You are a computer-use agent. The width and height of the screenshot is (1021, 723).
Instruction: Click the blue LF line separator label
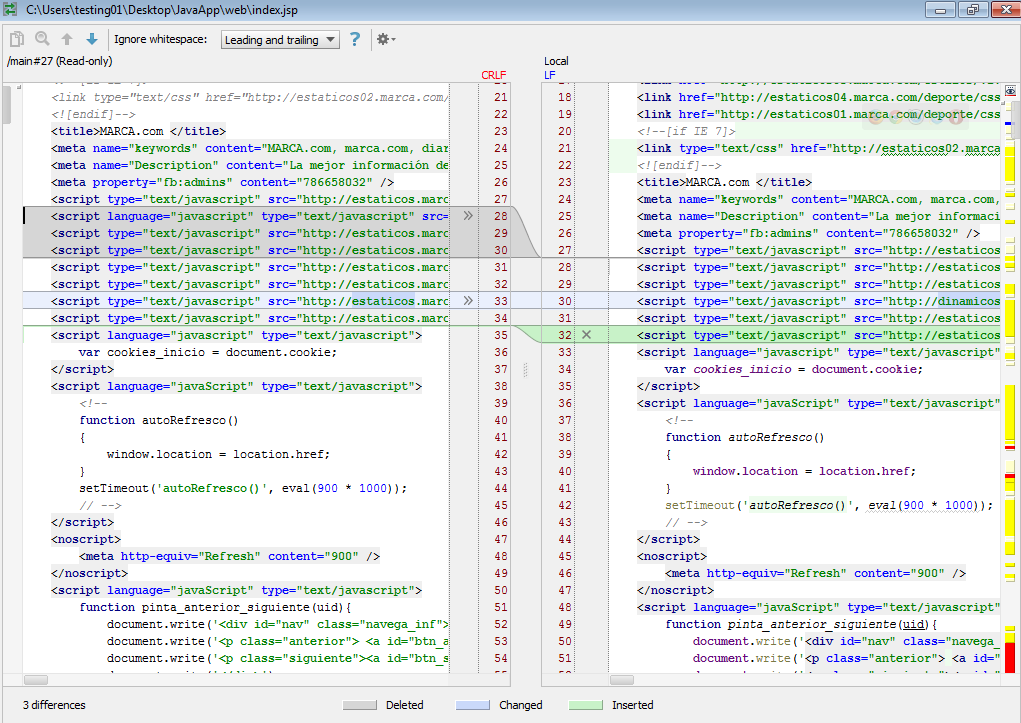click(550, 75)
